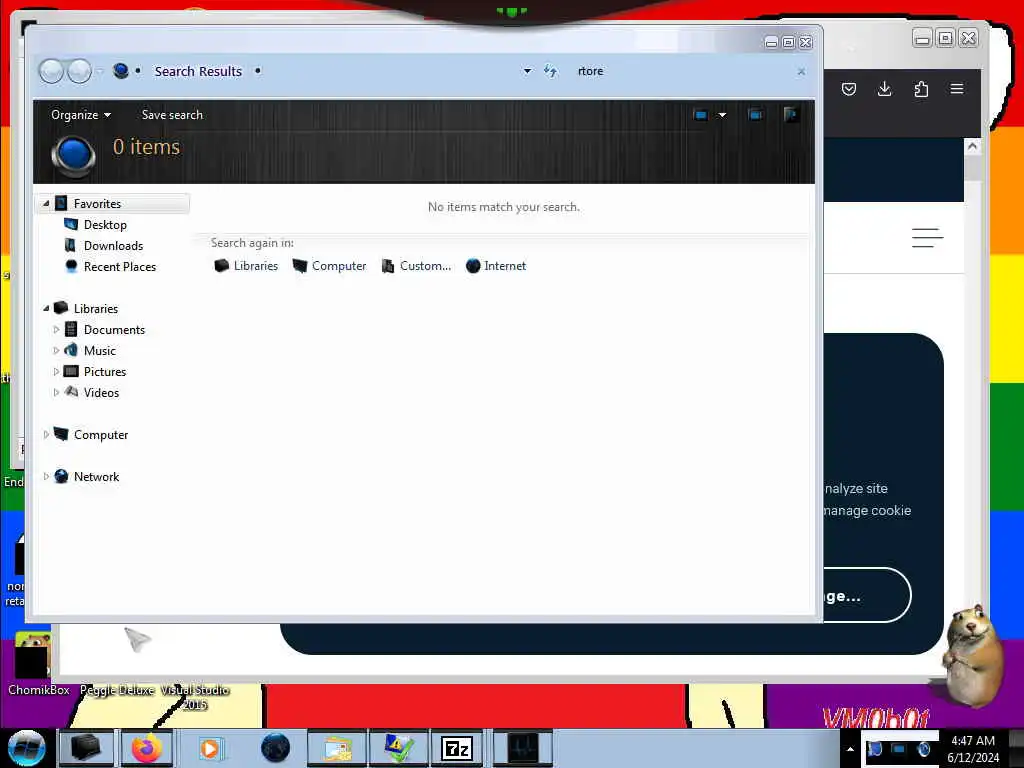Search again in Custom location
Screen dimensions: 1024x768
point(416,266)
